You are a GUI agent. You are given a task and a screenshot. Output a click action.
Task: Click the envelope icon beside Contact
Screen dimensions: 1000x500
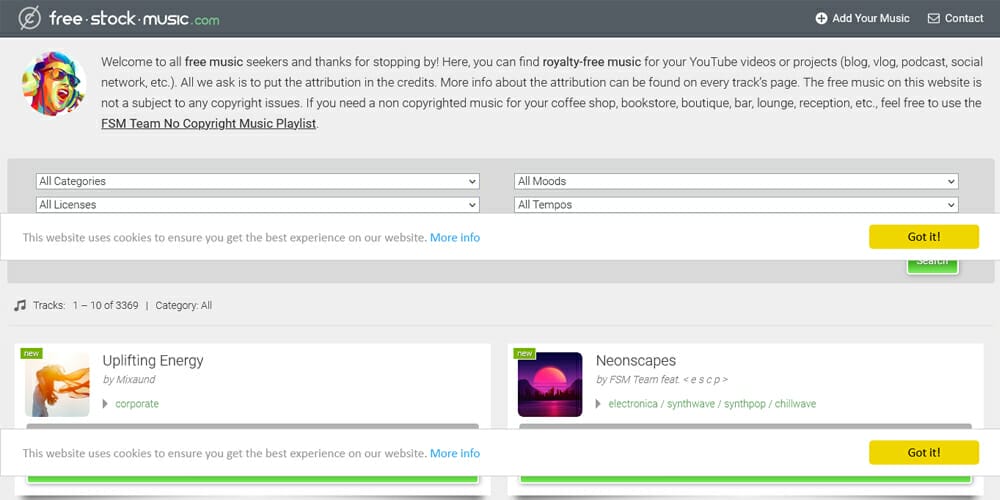(x=934, y=18)
